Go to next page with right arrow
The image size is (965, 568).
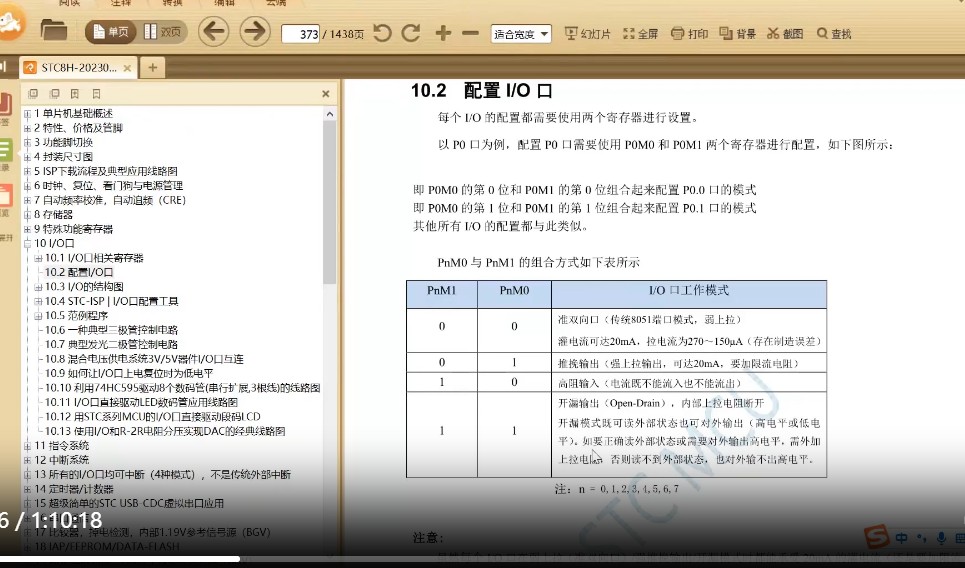(x=255, y=32)
